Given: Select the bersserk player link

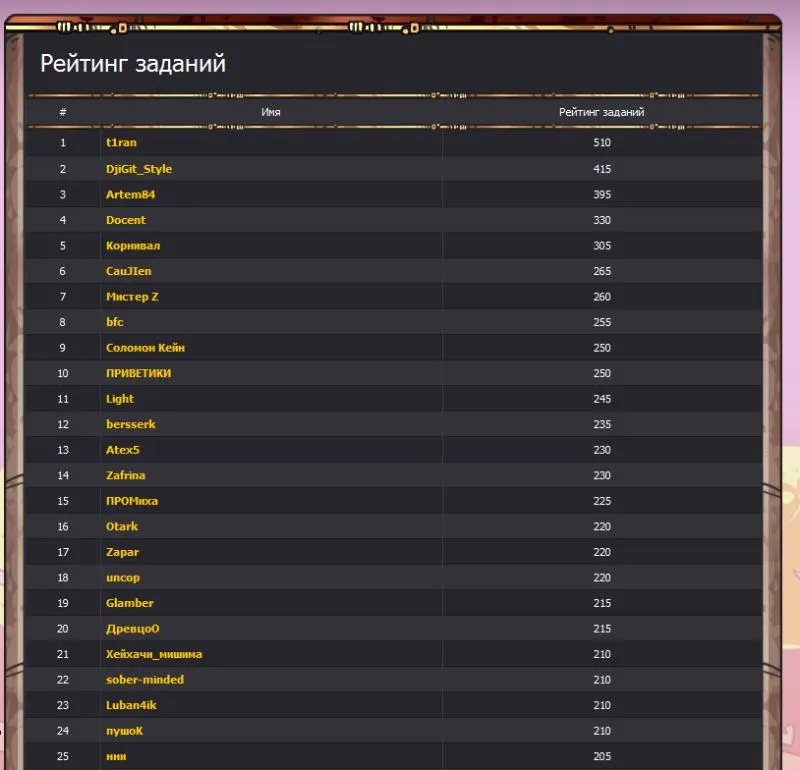Looking at the screenshot, I should point(131,424).
